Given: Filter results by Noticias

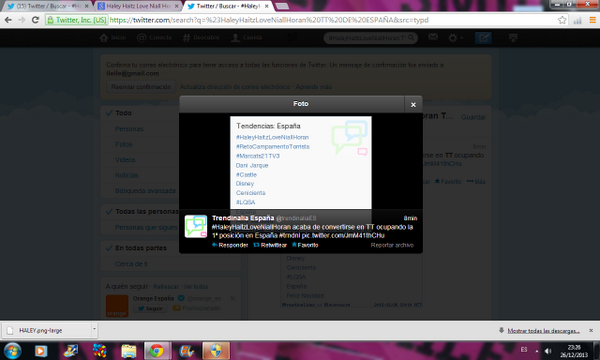Looking at the screenshot, I should click(126, 175).
